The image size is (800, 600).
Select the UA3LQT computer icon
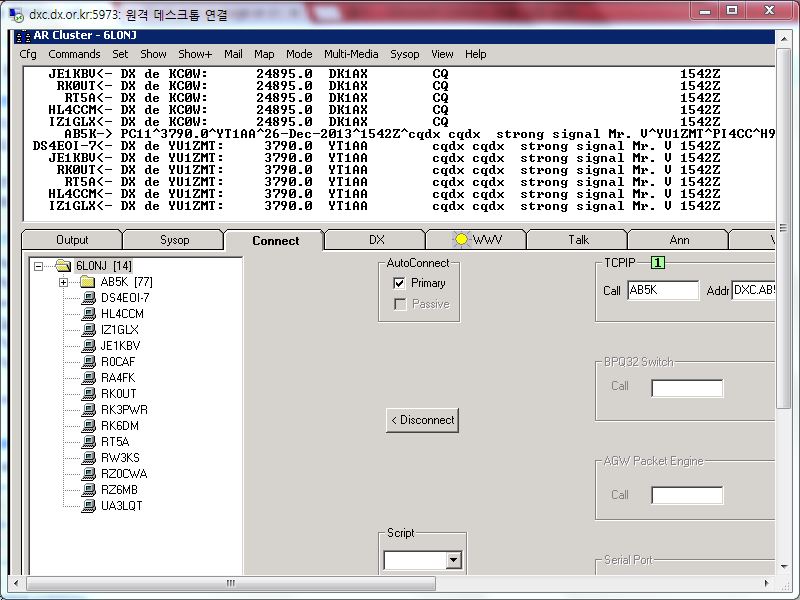pos(89,506)
